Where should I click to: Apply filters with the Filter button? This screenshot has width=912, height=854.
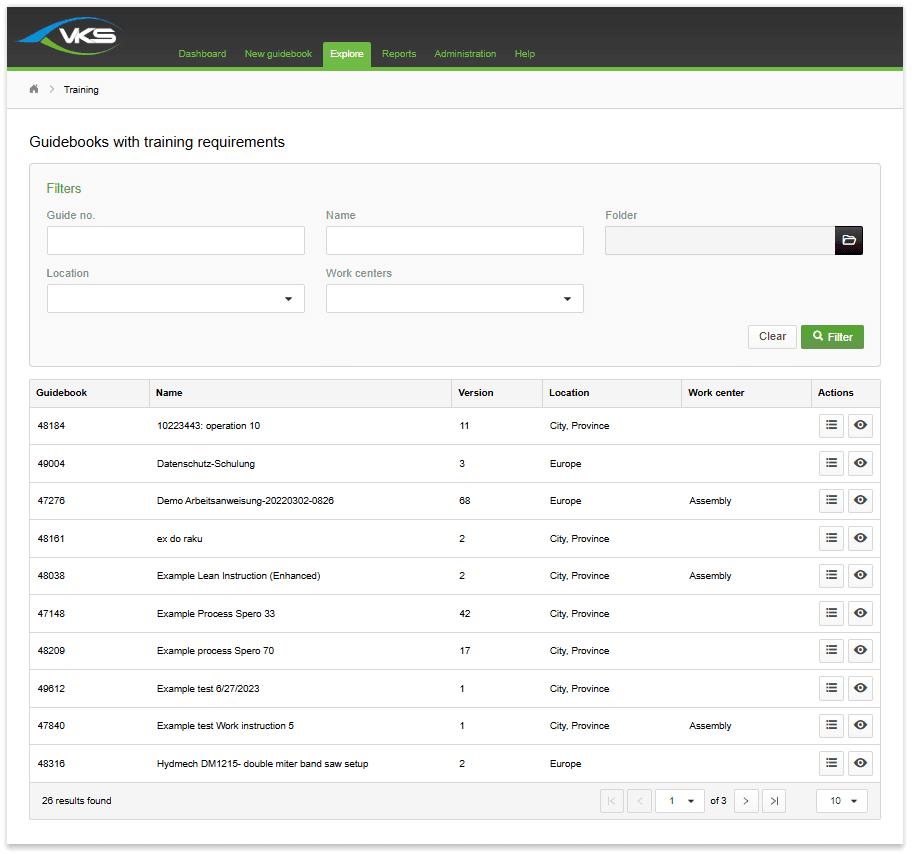[832, 337]
